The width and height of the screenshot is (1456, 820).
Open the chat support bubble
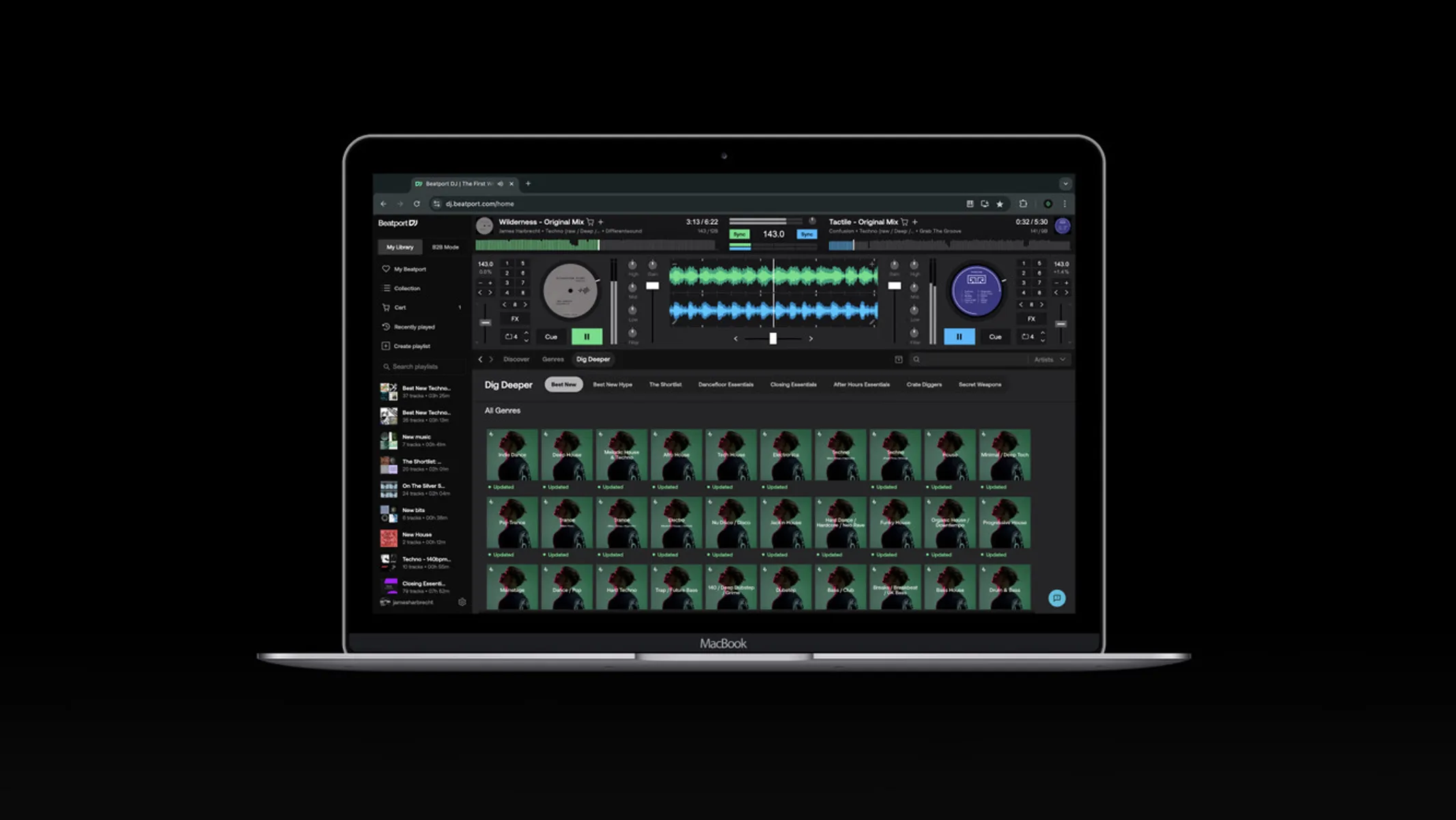point(1056,598)
